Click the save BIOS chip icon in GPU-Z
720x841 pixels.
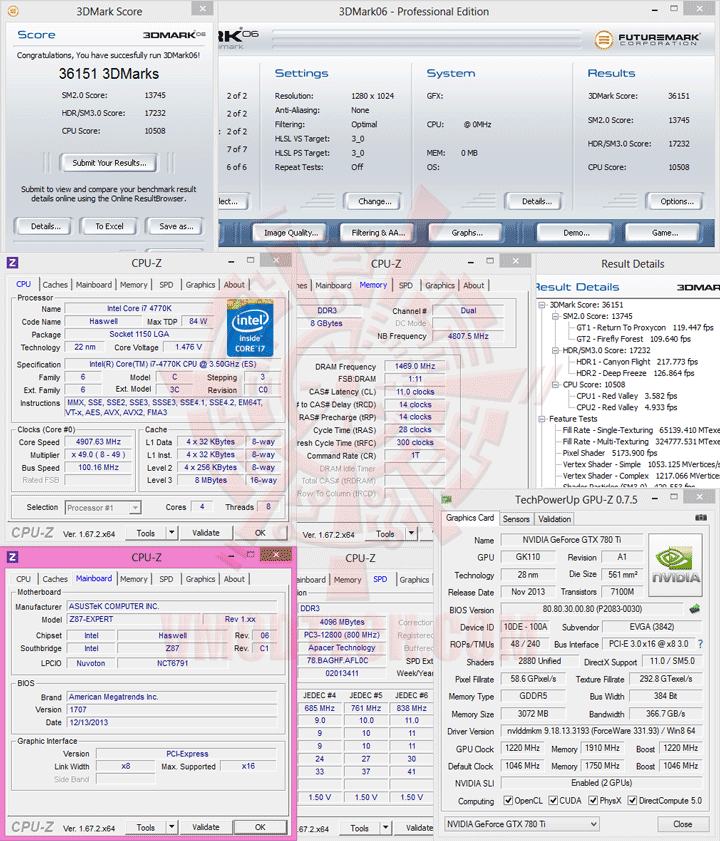click(695, 609)
